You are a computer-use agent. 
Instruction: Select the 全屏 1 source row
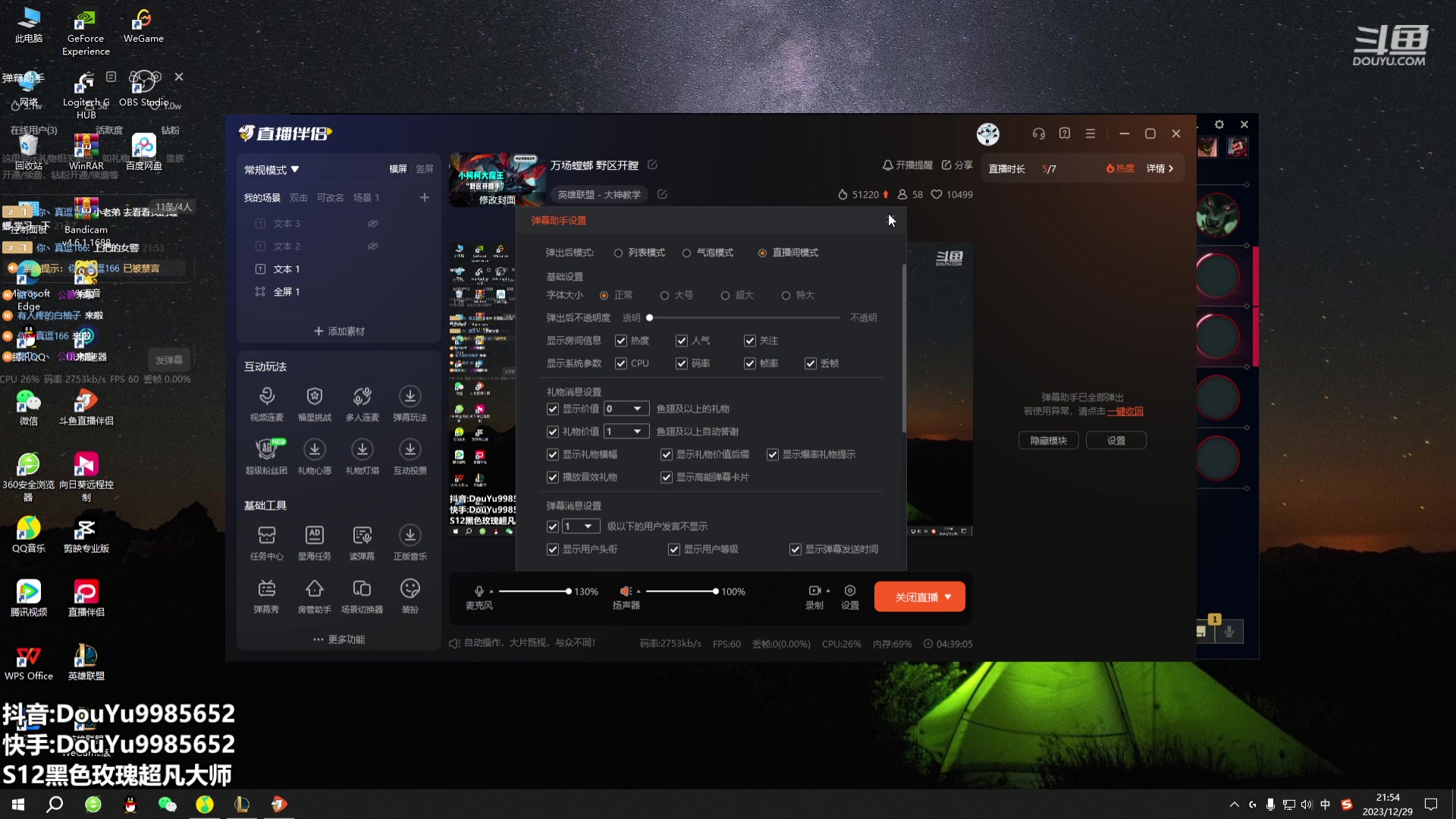tap(338, 292)
